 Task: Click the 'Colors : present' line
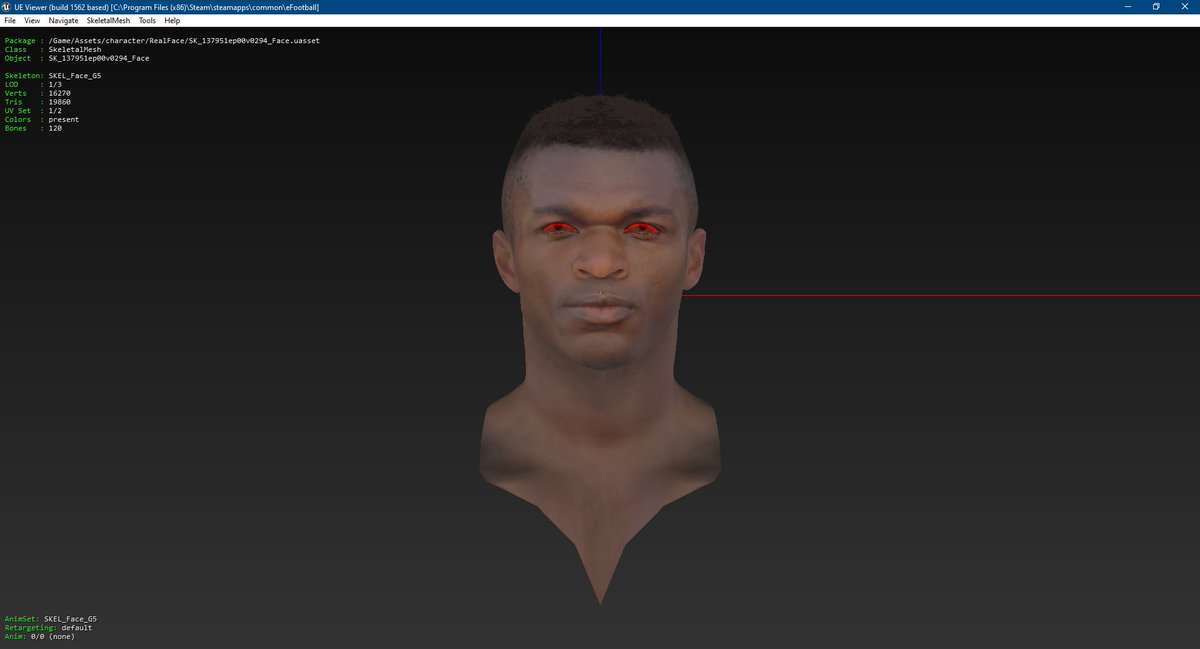click(42, 120)
